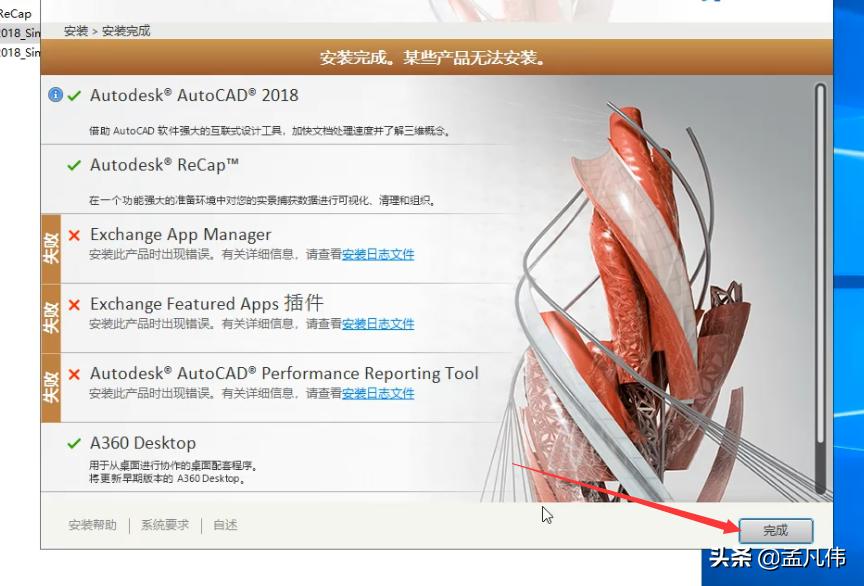This screenshot has height=586, width=864.
Task: Click the 018_Sin file entry behind the installer
Action: point(15,33)
